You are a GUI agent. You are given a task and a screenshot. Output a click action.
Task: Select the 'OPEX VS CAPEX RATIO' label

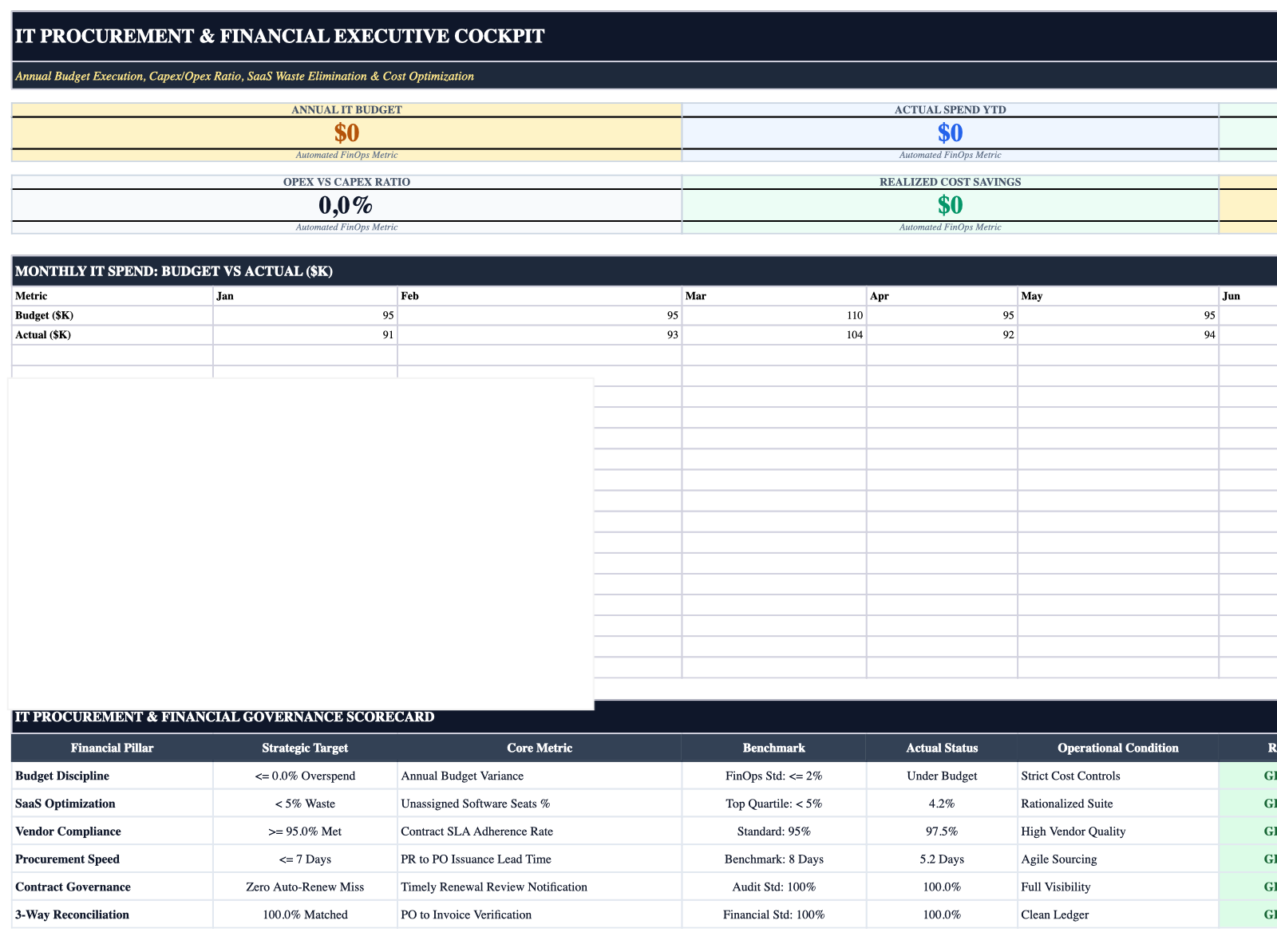pyautogui.click(x=346, y=182)
